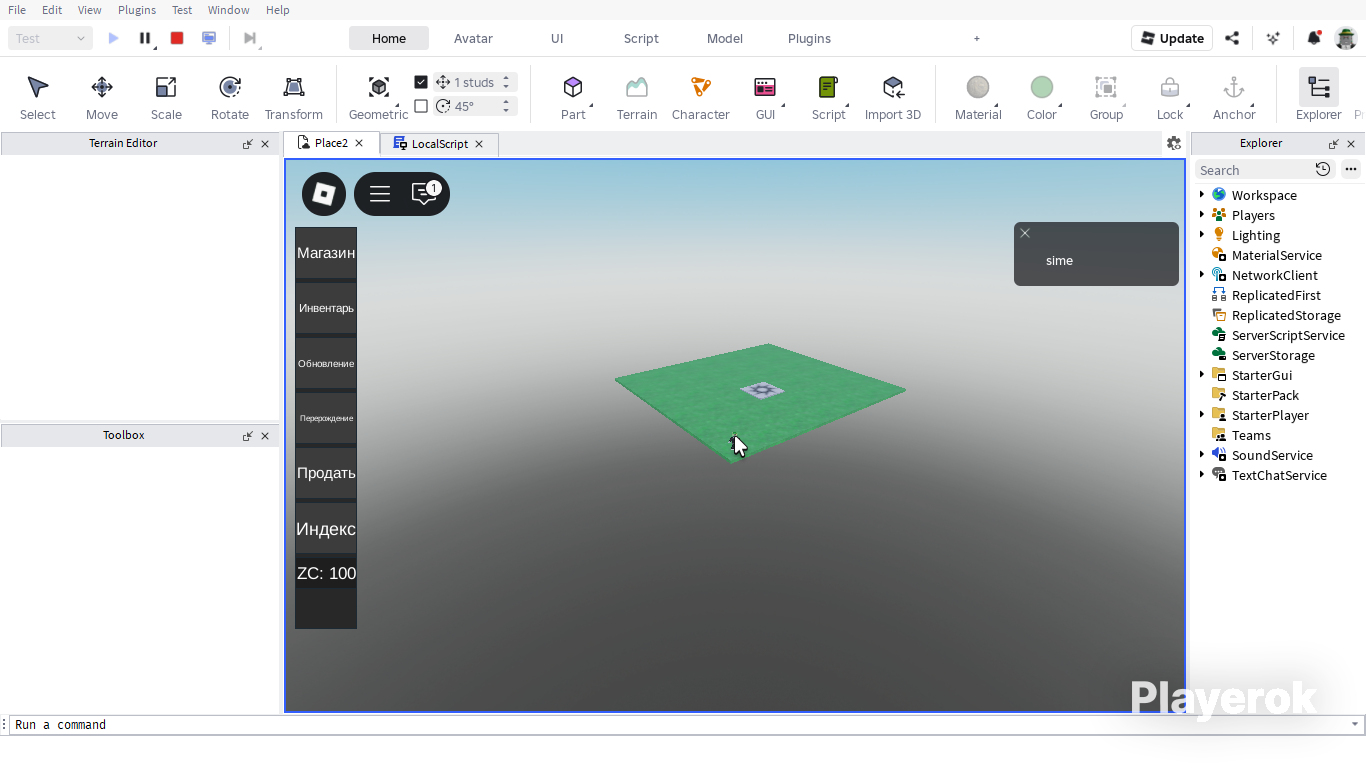Disable the studs move snapping checkbox

[421, 82]
